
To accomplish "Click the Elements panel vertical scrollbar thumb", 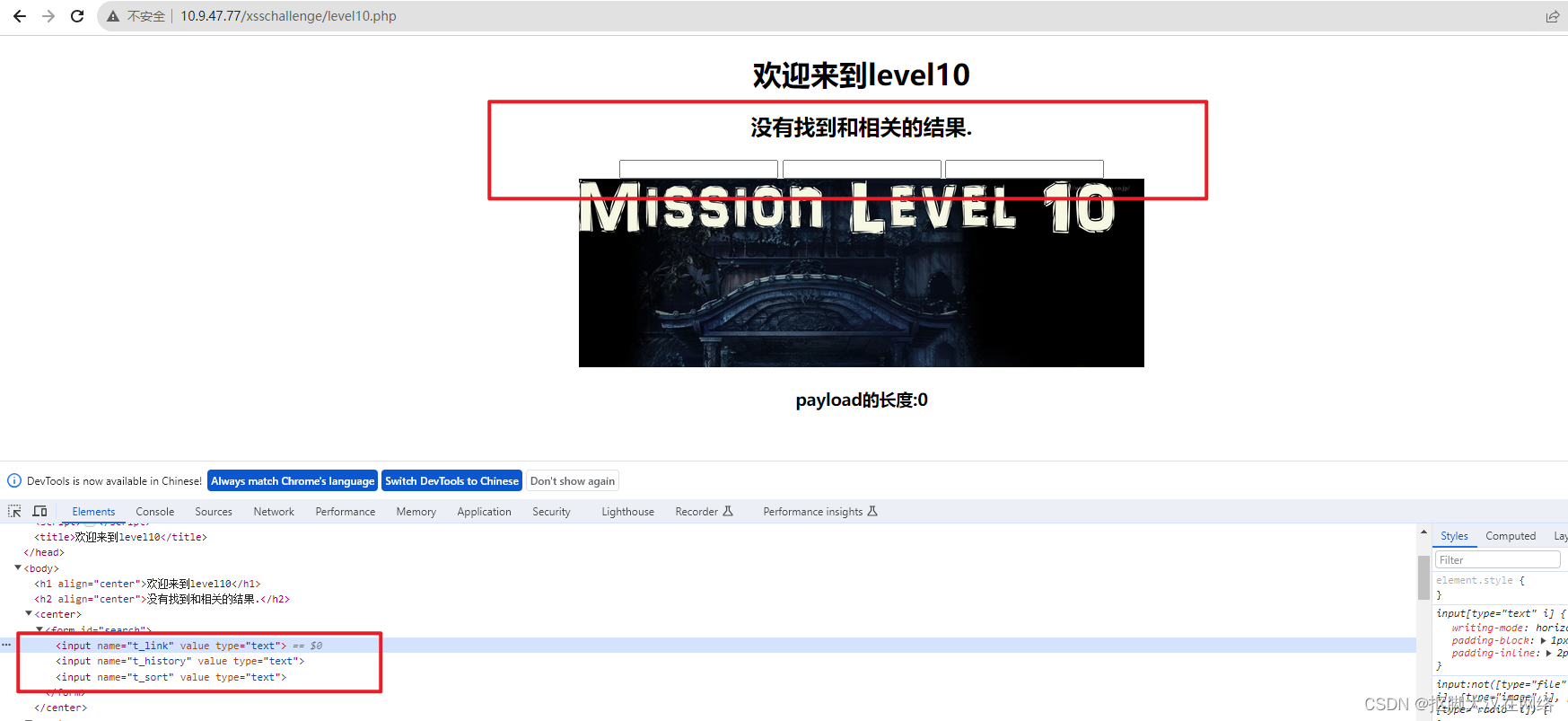I will point(1423,577).
